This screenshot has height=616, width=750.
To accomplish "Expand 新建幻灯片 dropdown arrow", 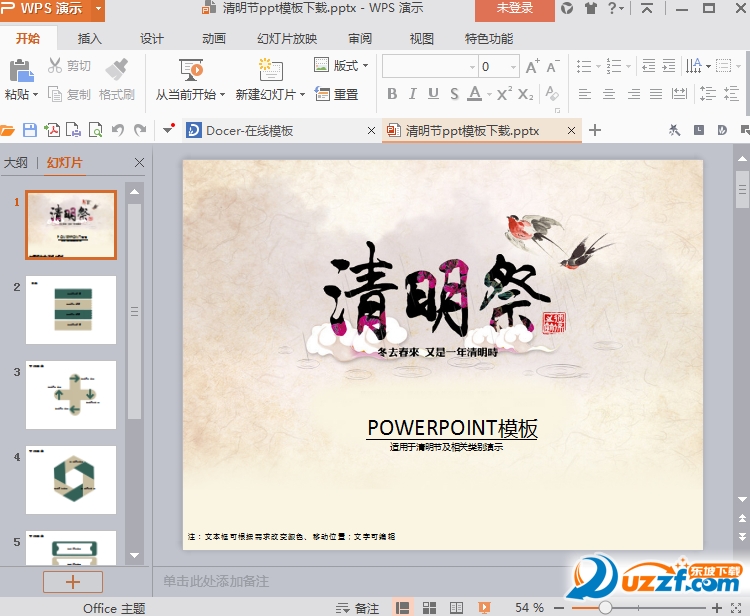I will pos(302,95).
